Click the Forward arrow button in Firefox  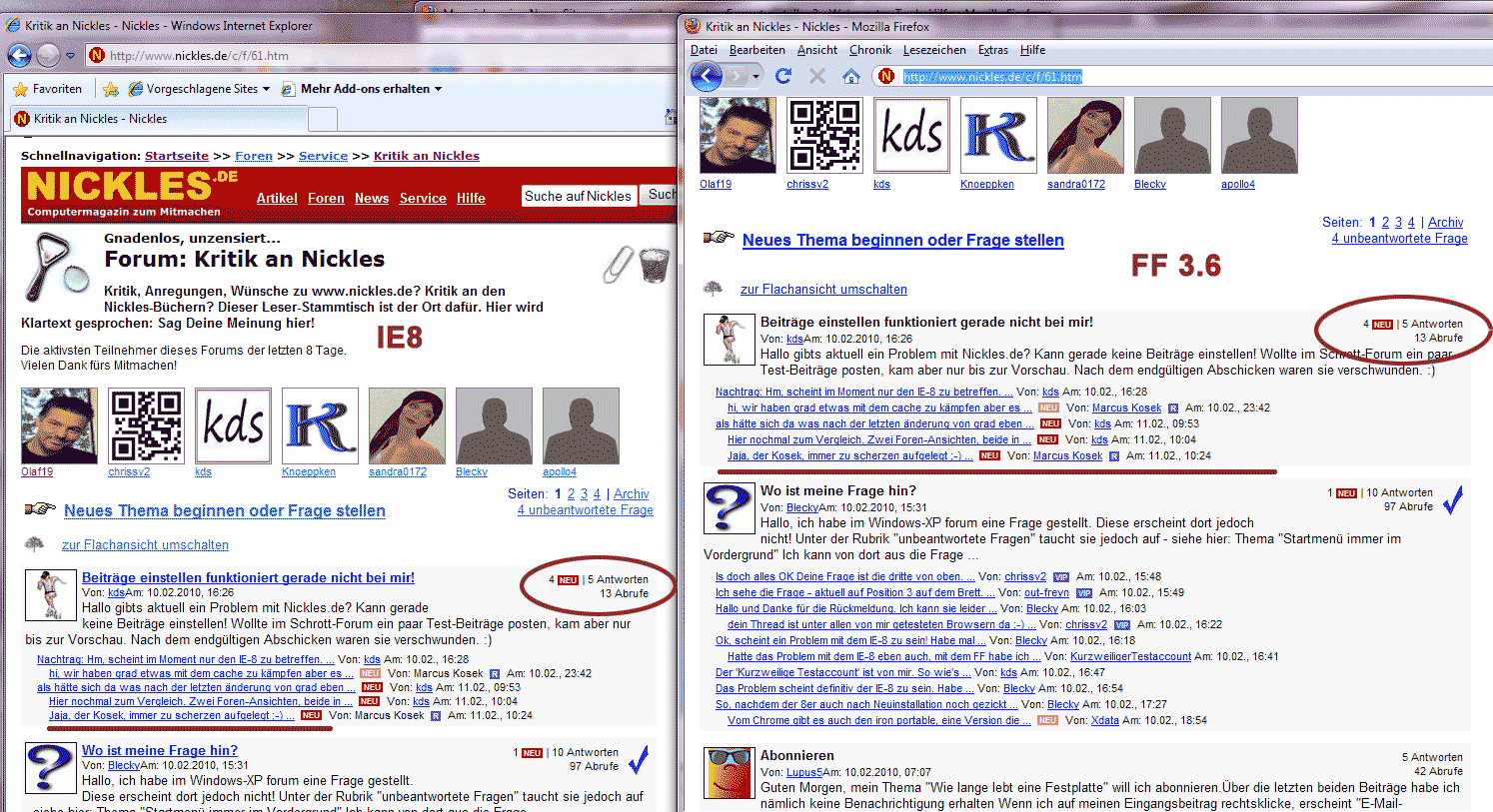tap(737, 76)
